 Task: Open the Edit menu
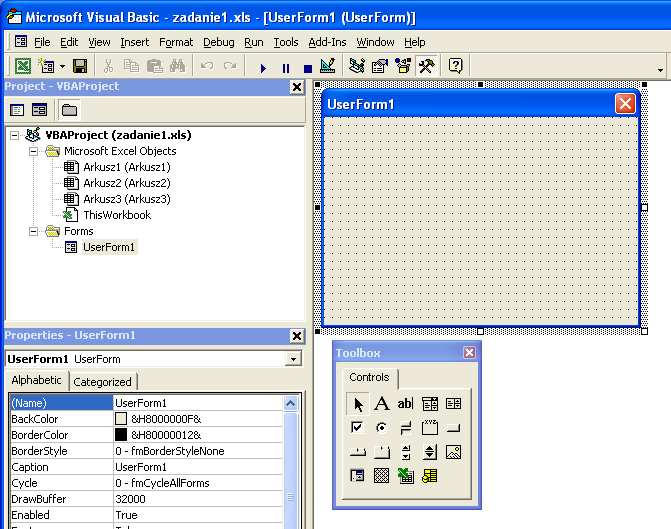(x=69, y=42)
